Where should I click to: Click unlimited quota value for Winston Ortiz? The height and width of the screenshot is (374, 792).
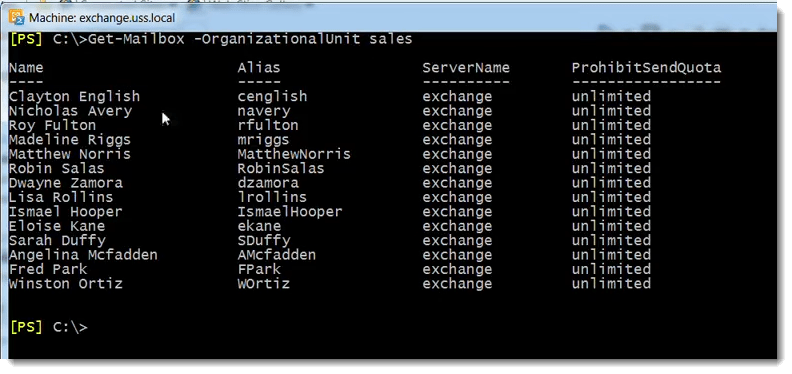click(611, 284)
